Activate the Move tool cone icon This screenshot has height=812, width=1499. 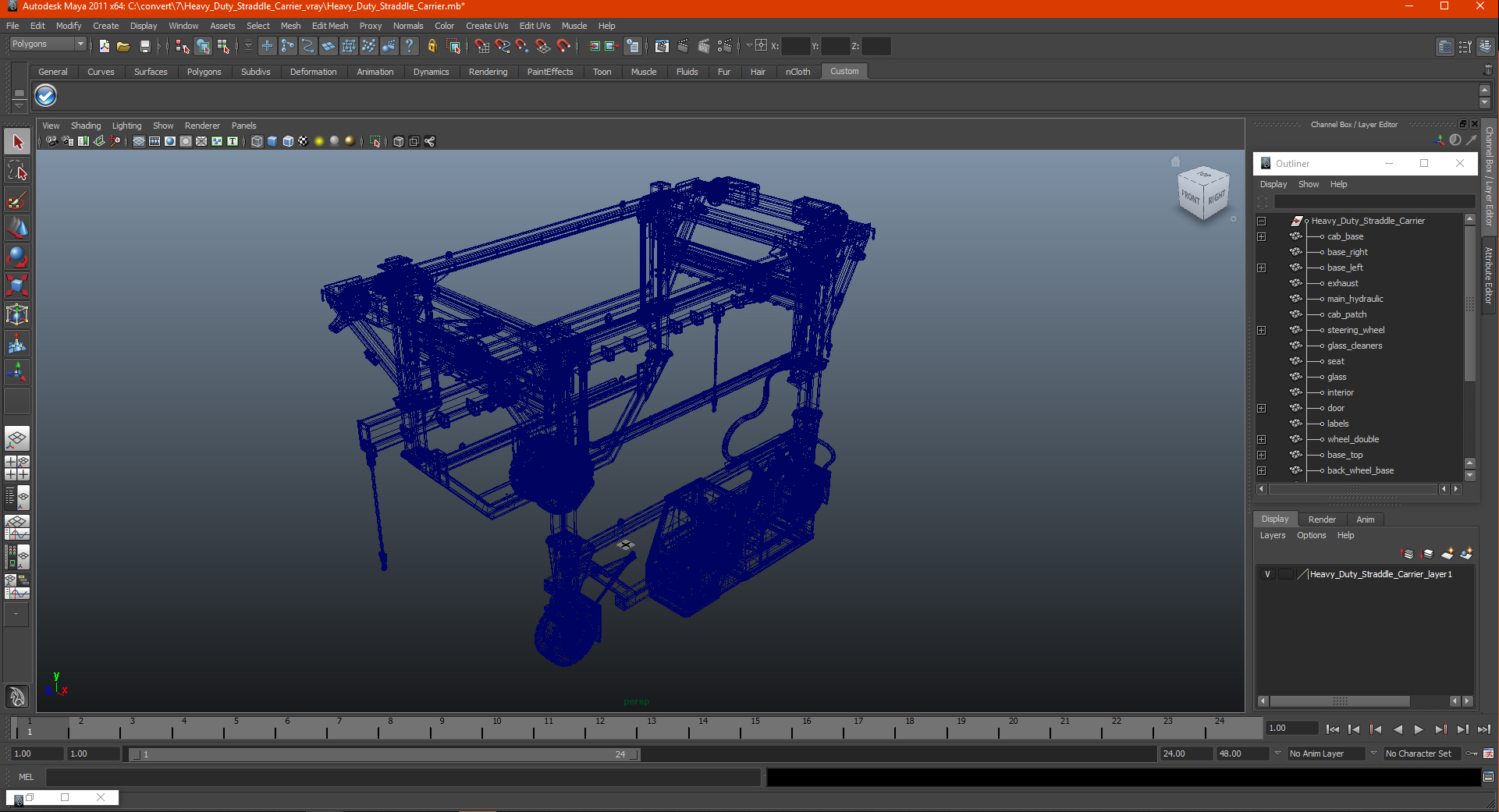(17, 228)
